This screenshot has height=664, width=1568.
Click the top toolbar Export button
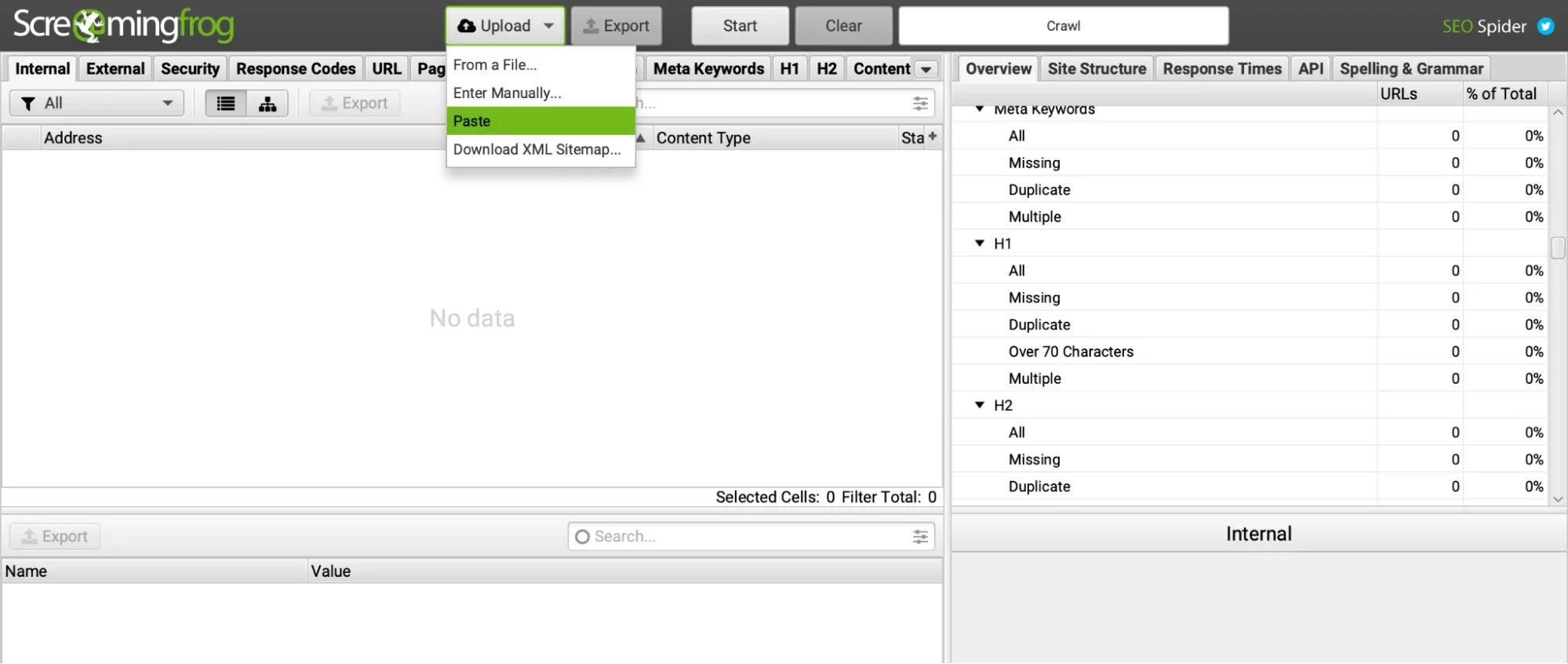tap(617, 26)
